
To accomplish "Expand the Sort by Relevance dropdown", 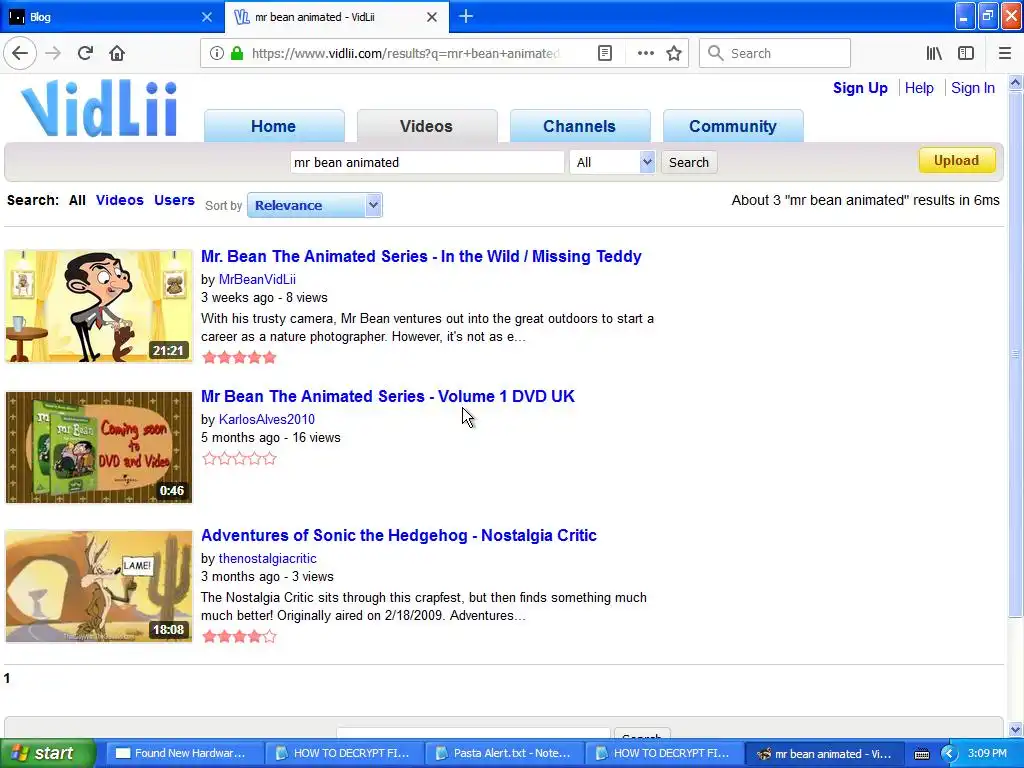I will tap(315, 205).
